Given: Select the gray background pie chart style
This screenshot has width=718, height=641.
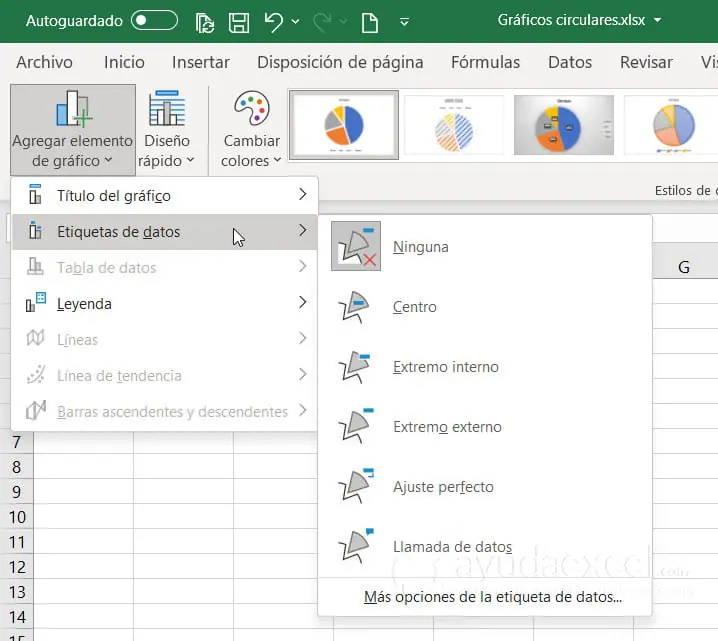Looking at the screenshot, I should pyautogui.click(x=564, y=125).
